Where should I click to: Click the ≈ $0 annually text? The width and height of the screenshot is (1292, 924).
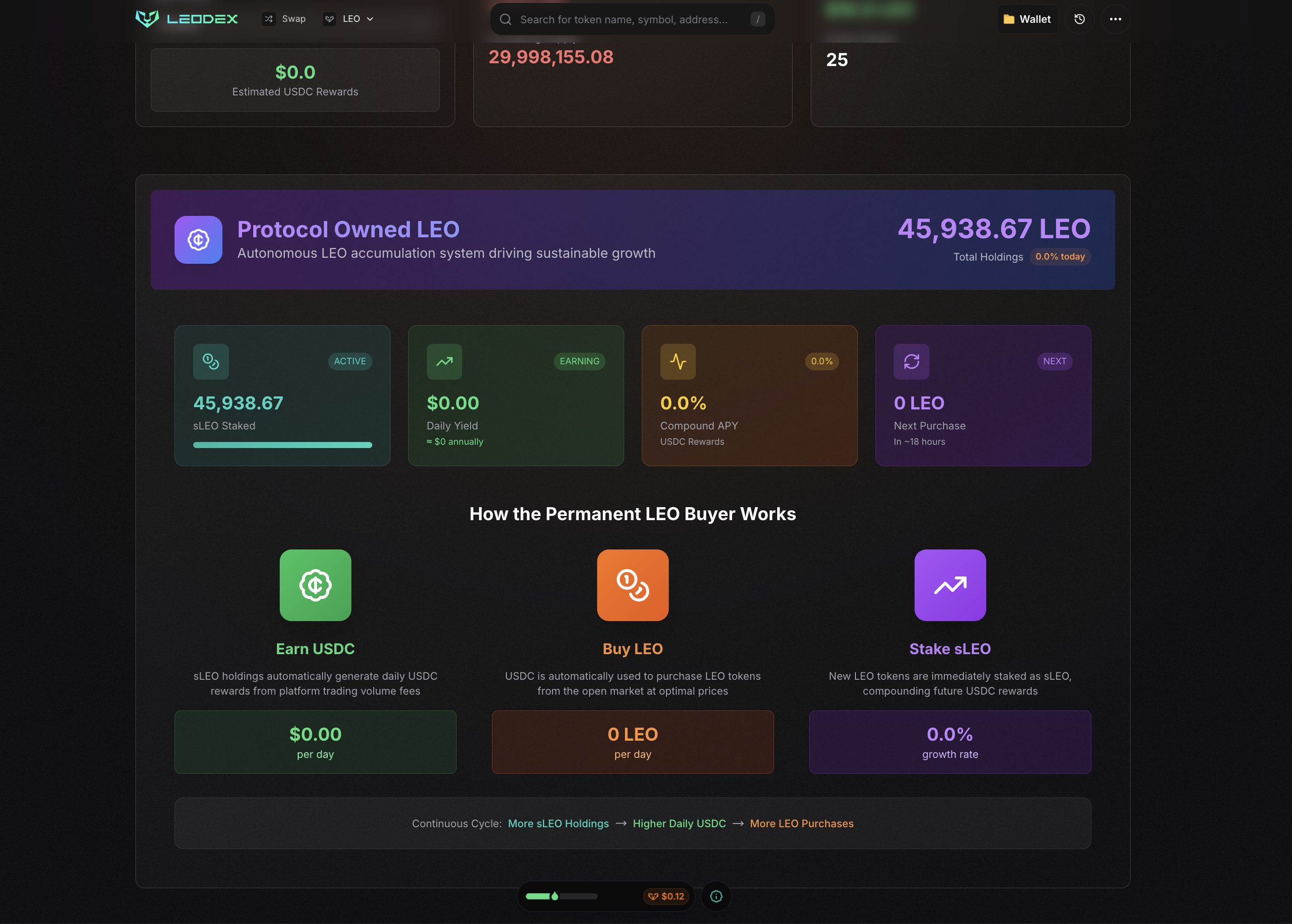[x=455, y=442]
